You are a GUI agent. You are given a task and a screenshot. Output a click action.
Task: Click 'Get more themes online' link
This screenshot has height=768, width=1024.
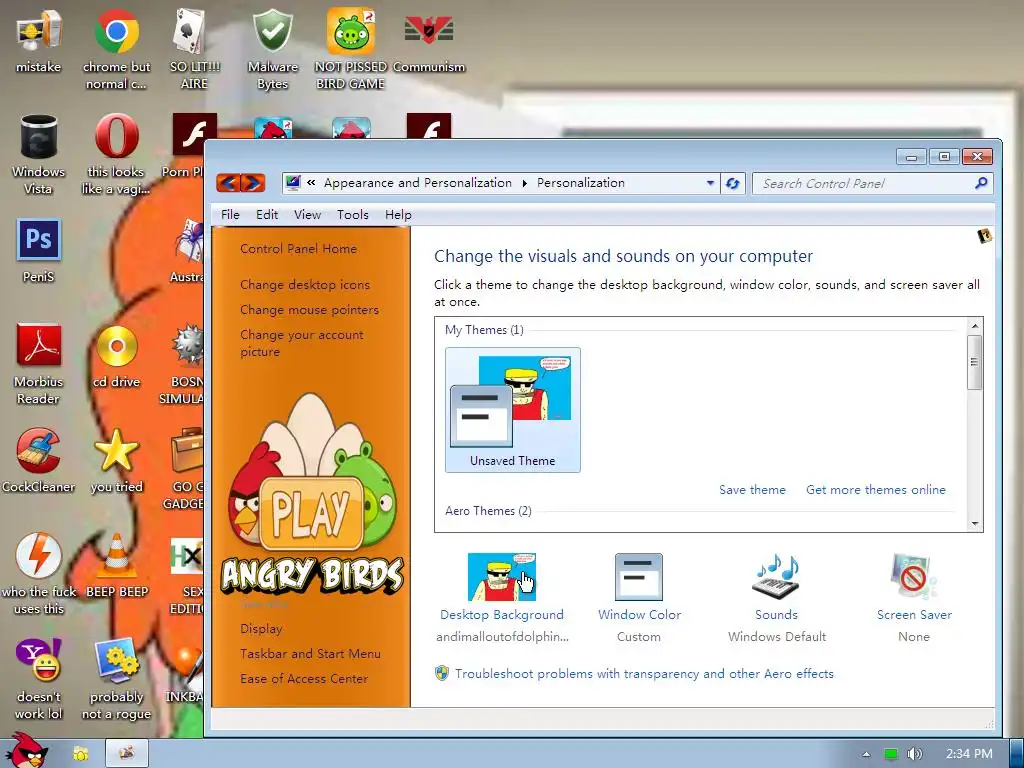[876, 490]
